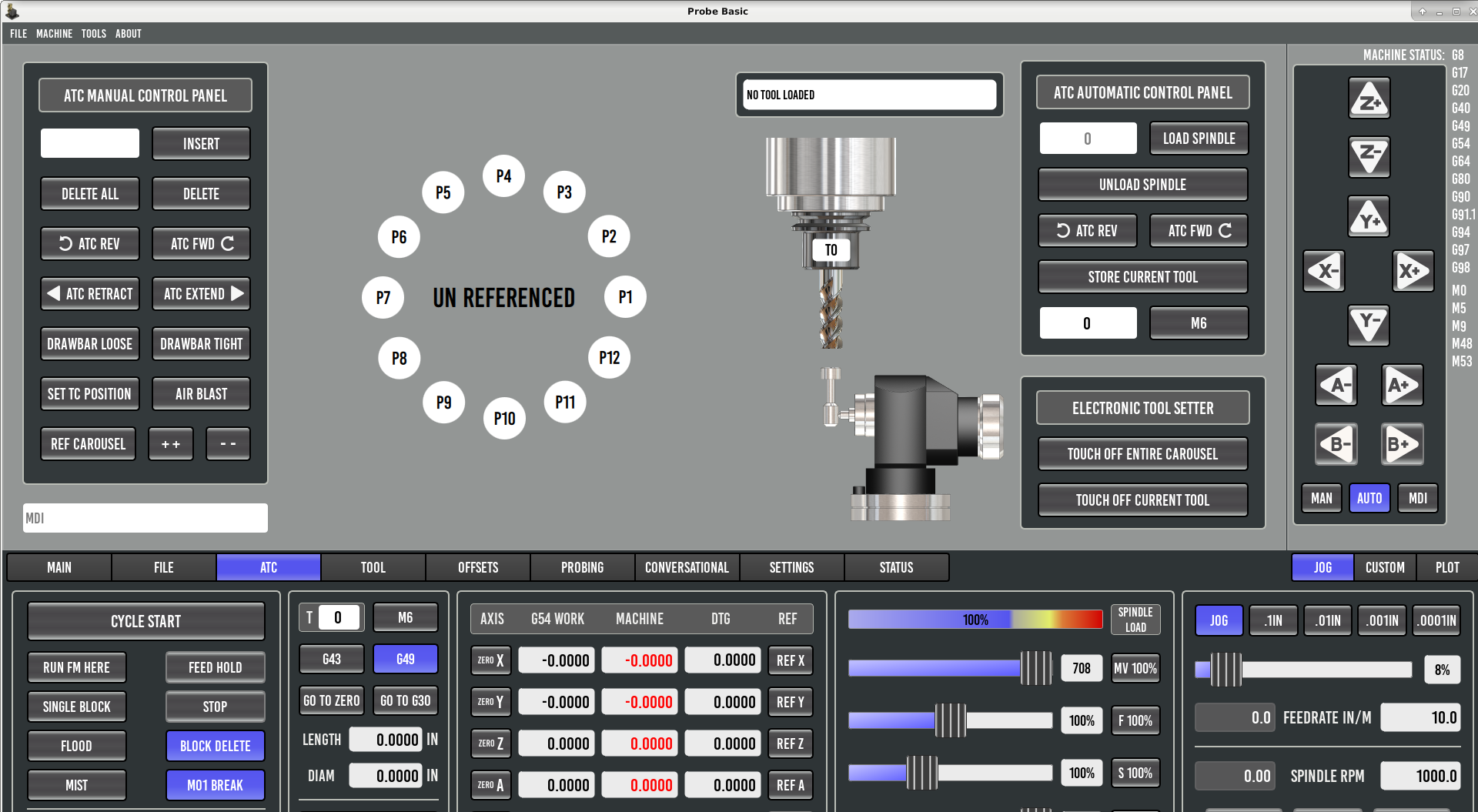Image resolution: width=1478 pixels, height=812 pixels.
Task: Select carousel pocket P5
Action: pyautogui.click(x=443, y=192)
